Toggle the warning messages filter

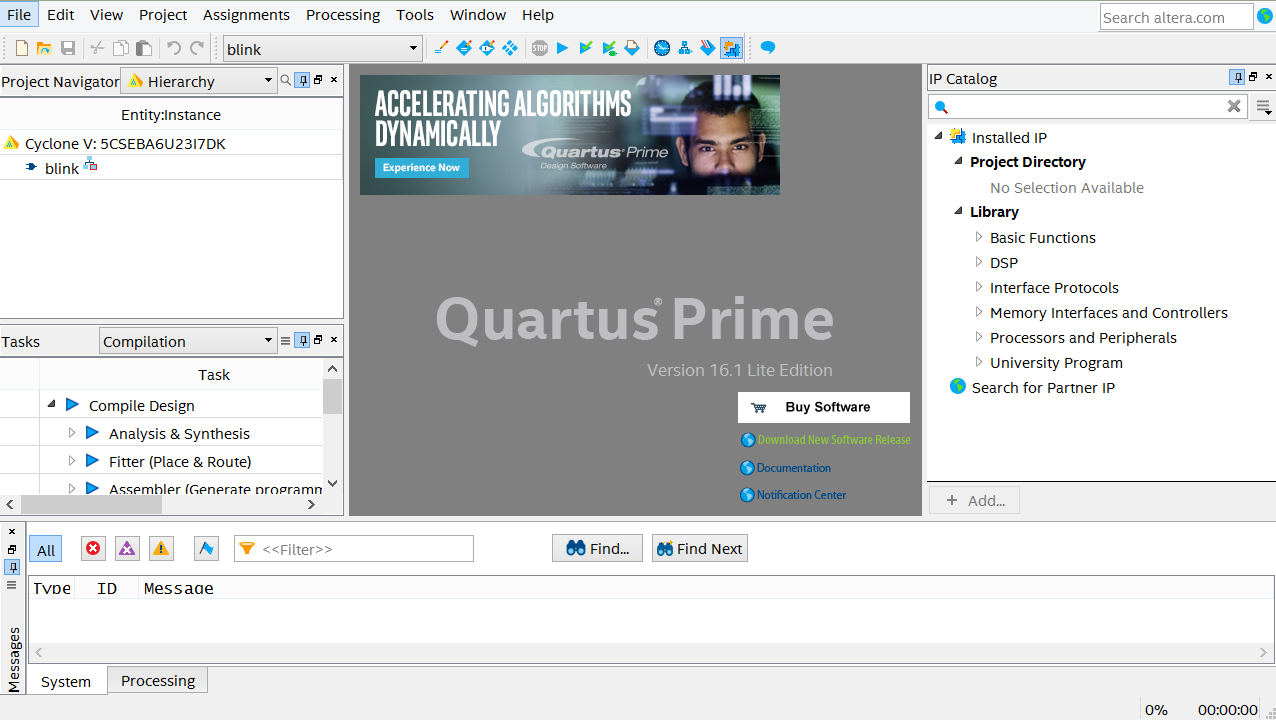pos(161,548)
